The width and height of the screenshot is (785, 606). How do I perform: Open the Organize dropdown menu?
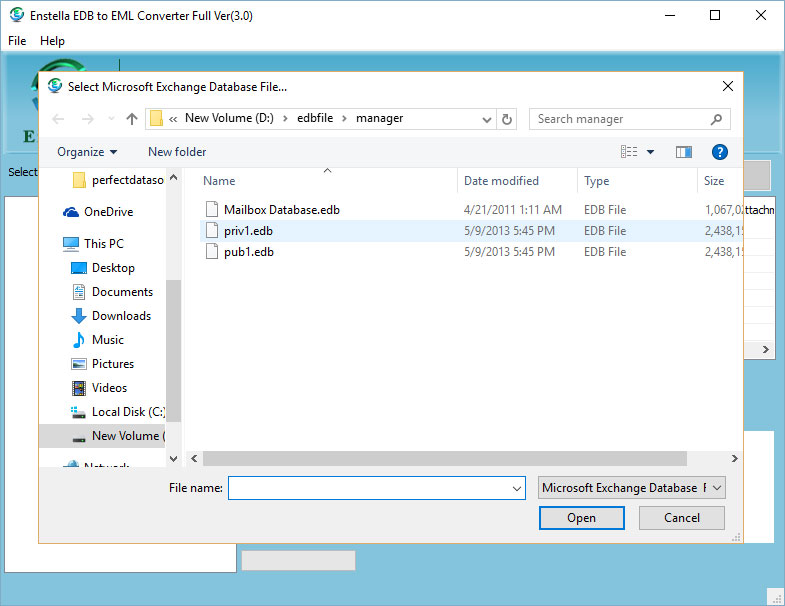tap(87, 152)
